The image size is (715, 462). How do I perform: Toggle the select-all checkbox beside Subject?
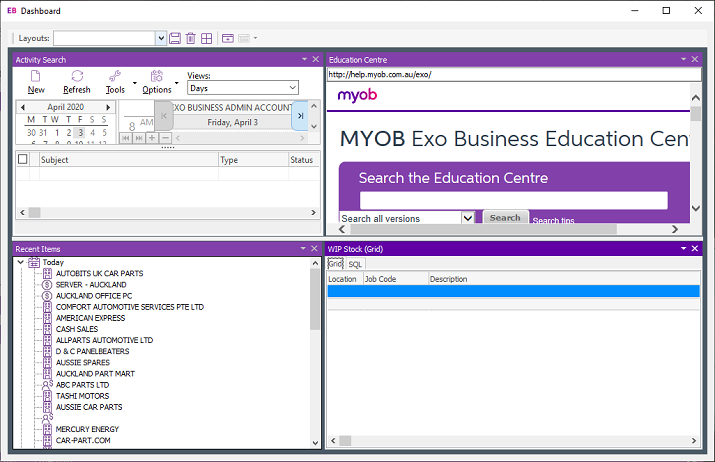(22, 159)
